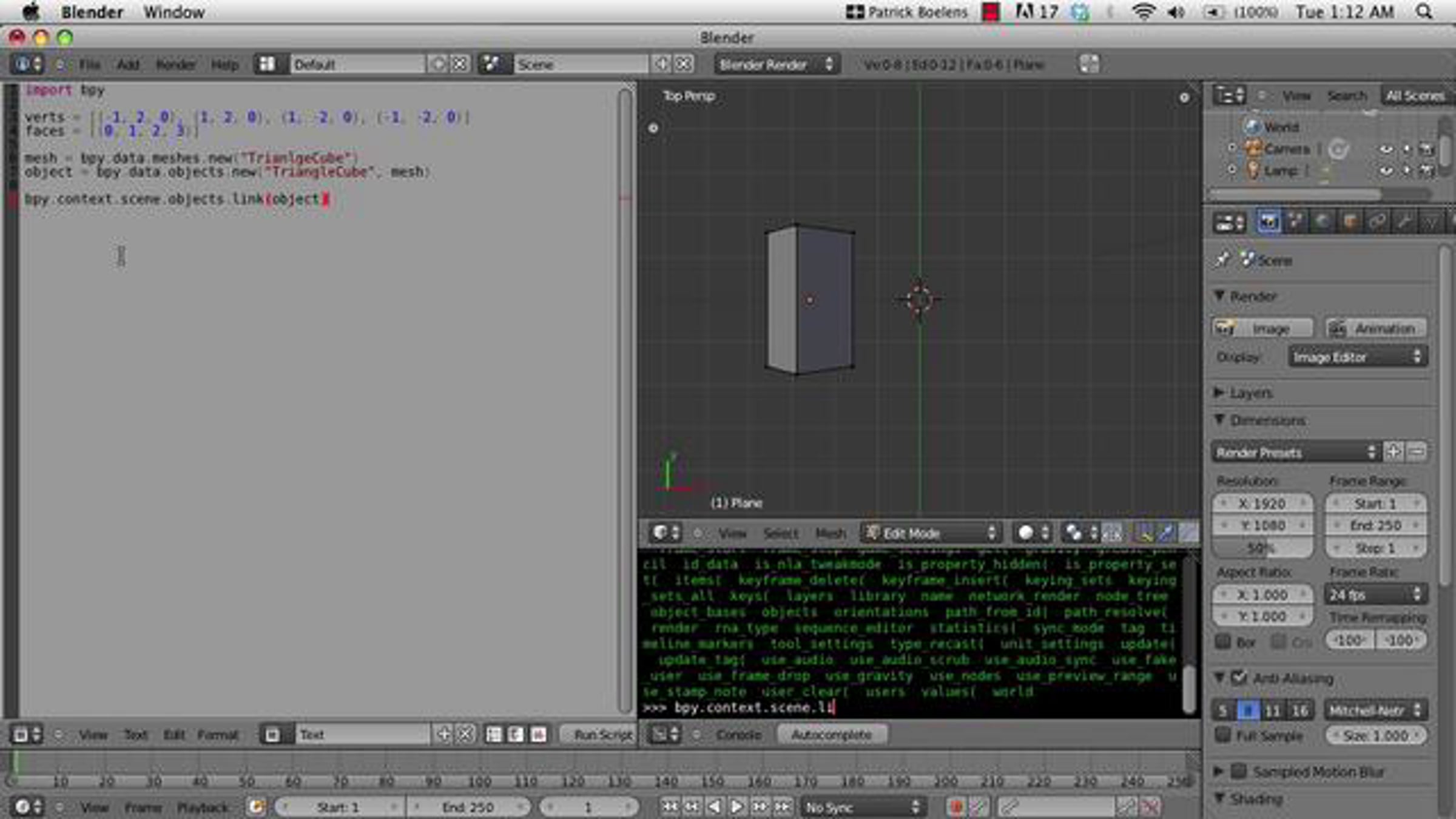The height and width of the screenshot is (819, 1456).
Task: Toggle Lamp visibility eye in outliner
Action: tap(1386, 171)
